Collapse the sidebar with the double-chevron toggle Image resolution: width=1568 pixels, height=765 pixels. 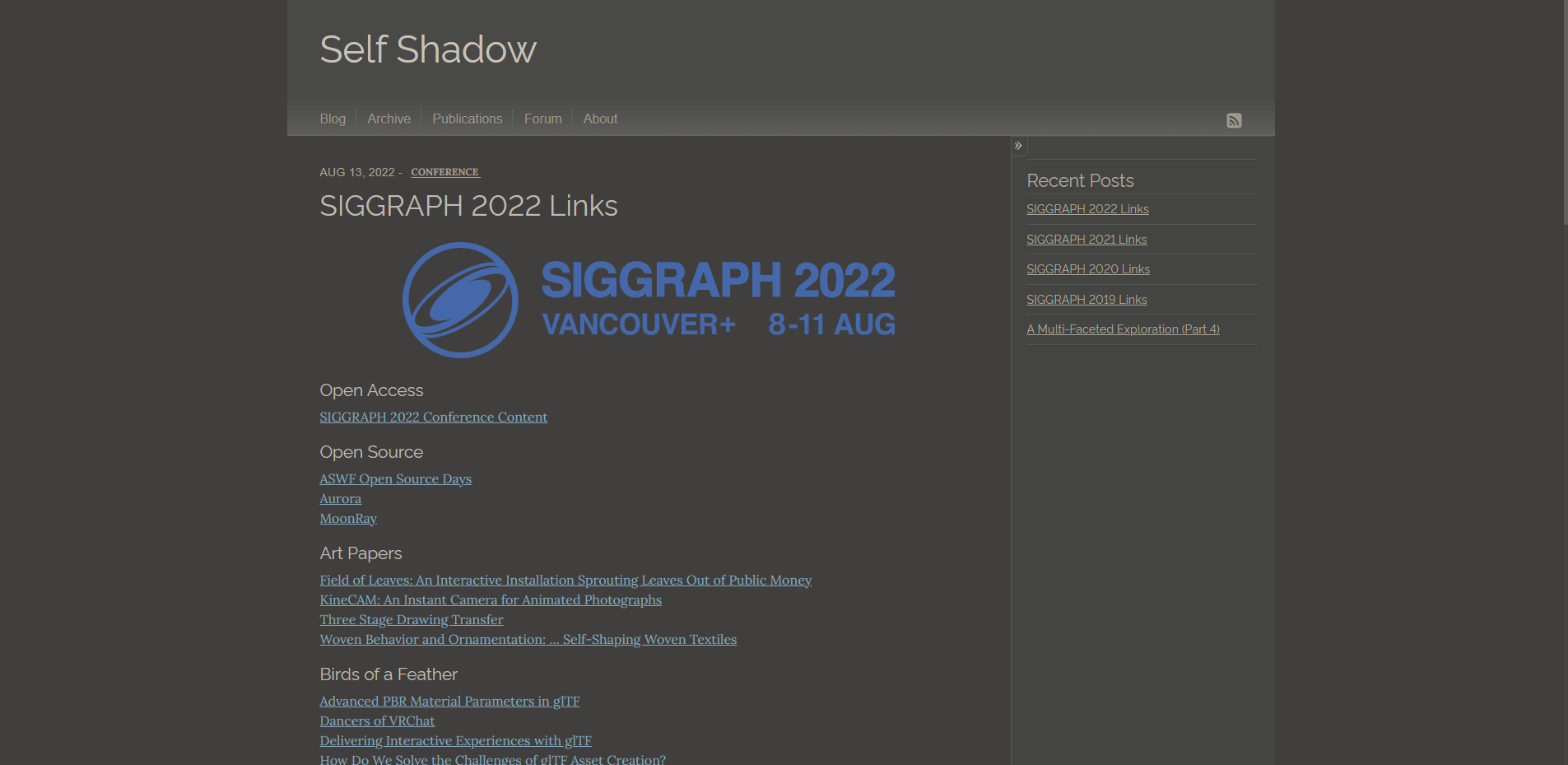(x=1019, y=146)
